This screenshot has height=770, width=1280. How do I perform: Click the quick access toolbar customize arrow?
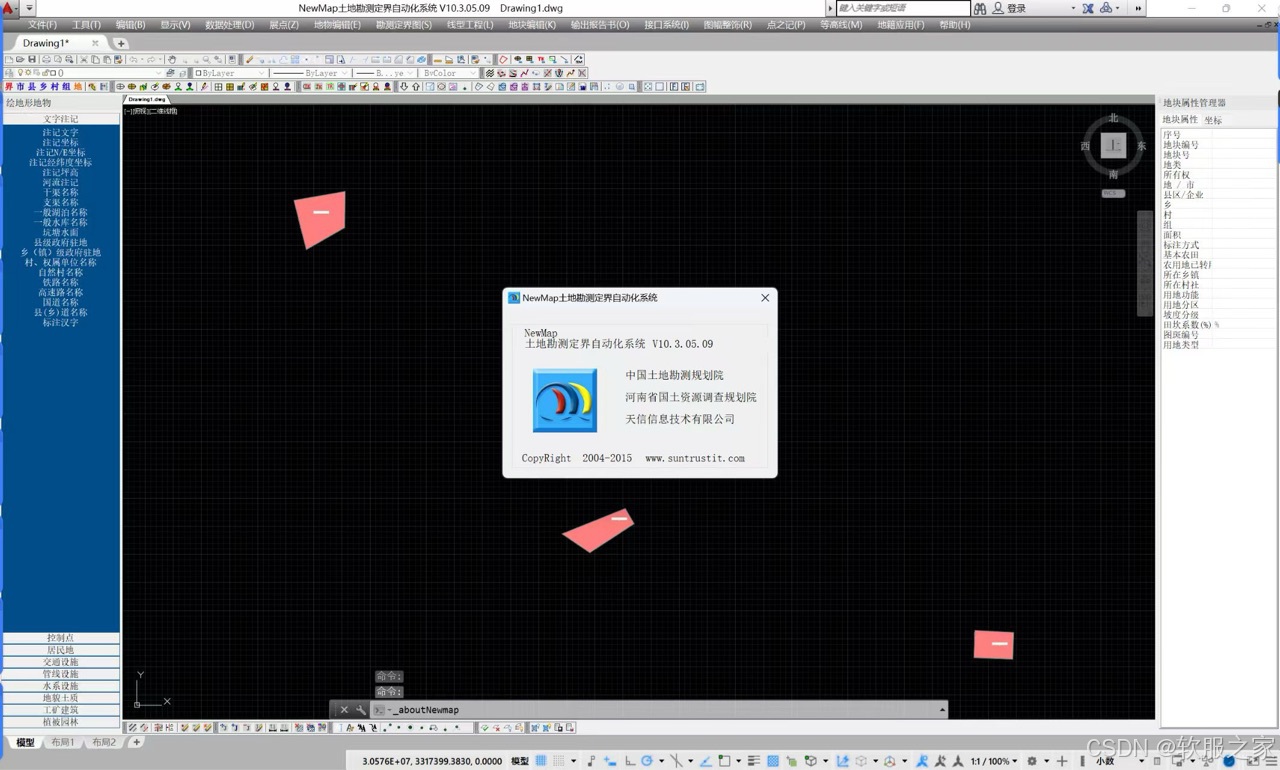click(x=29, y=8)
